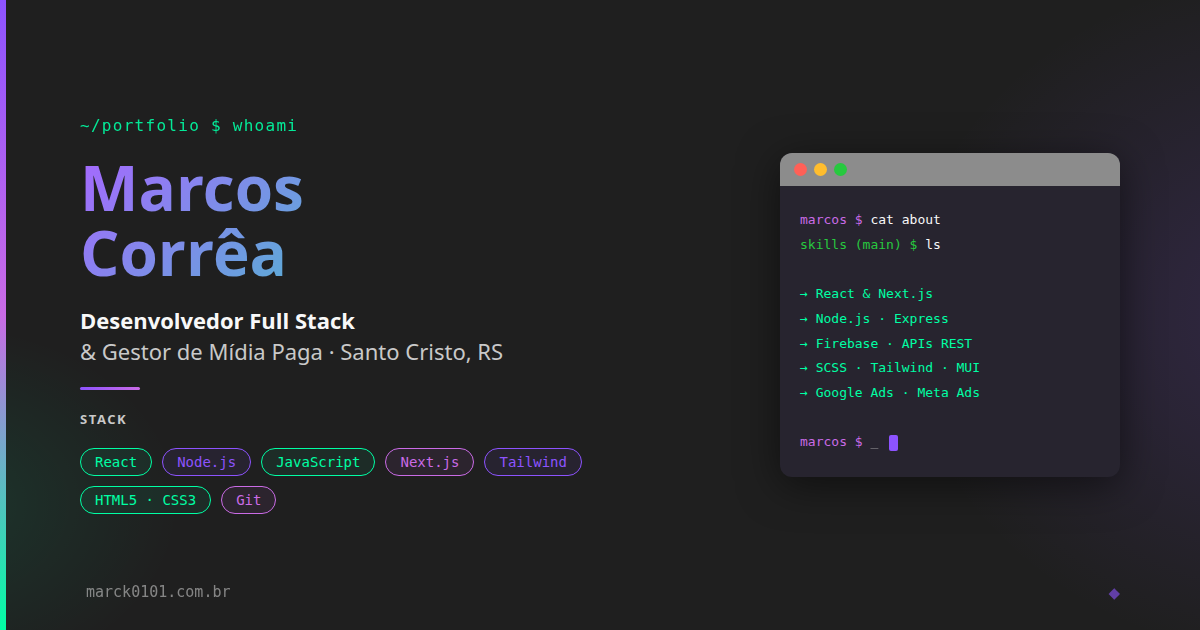Screen dimensions: 1200x630
Task: Click the "→ Node.js · Express" terminal line
Action: click(x=874, y=319)
